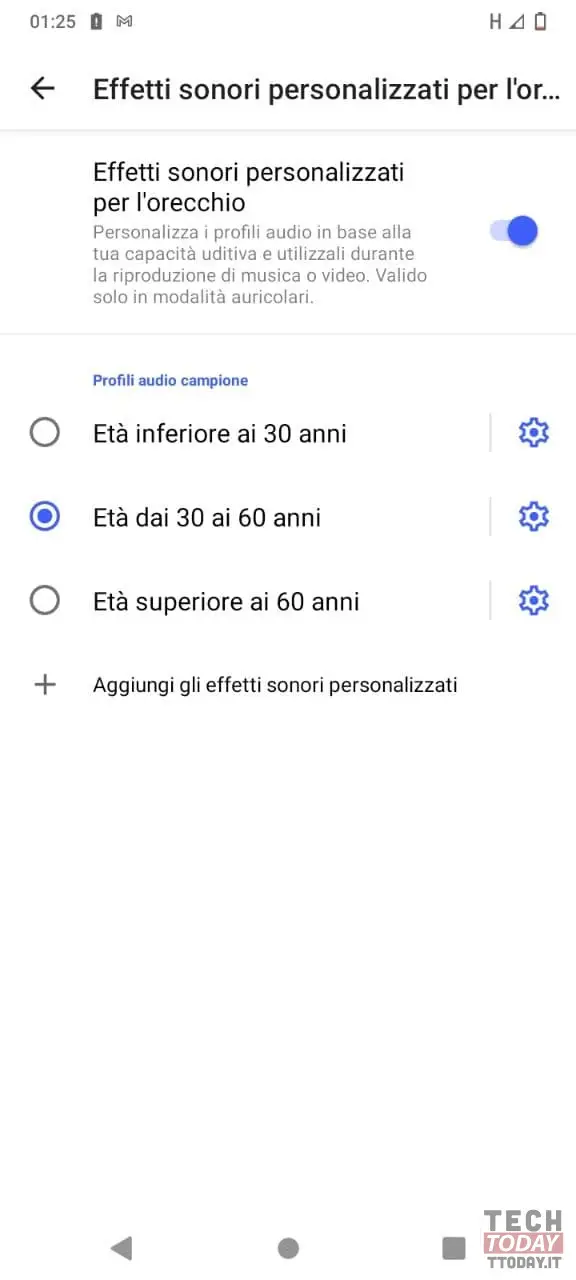576x1280 pixels.
Task: Tap the plus icon to add profile
Action: coord(45,685)
